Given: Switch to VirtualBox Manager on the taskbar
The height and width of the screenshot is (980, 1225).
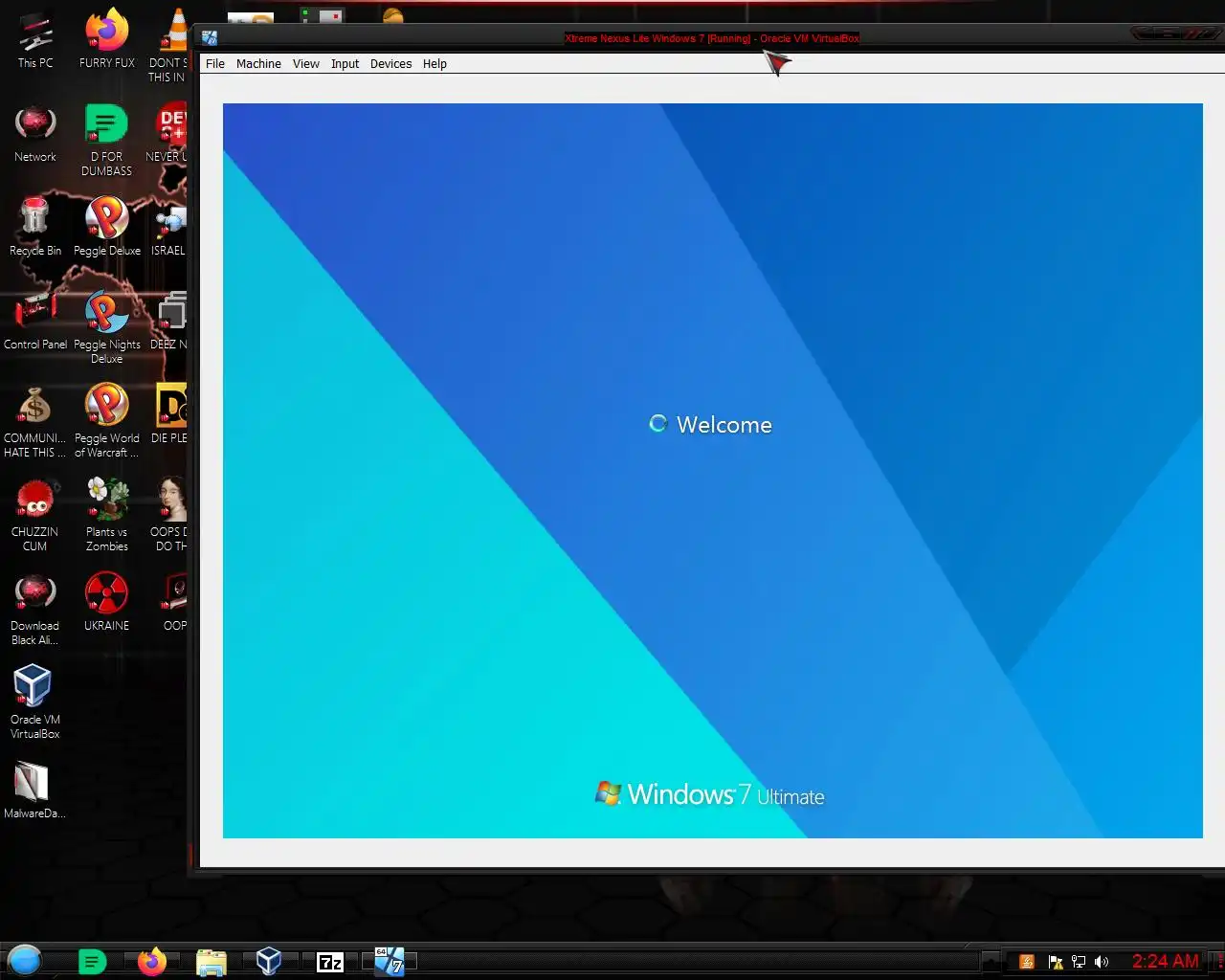Looking at the screenshot, I should point(269,962).
